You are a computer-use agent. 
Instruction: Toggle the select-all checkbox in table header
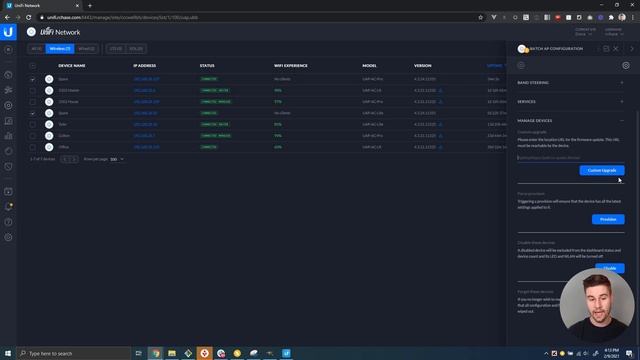pos(33,66)
